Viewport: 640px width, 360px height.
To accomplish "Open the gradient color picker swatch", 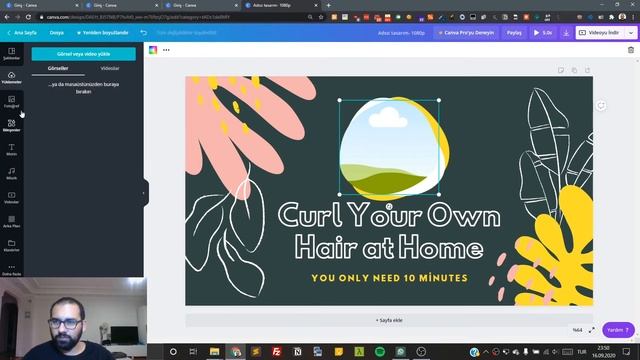I will (153, 50).
